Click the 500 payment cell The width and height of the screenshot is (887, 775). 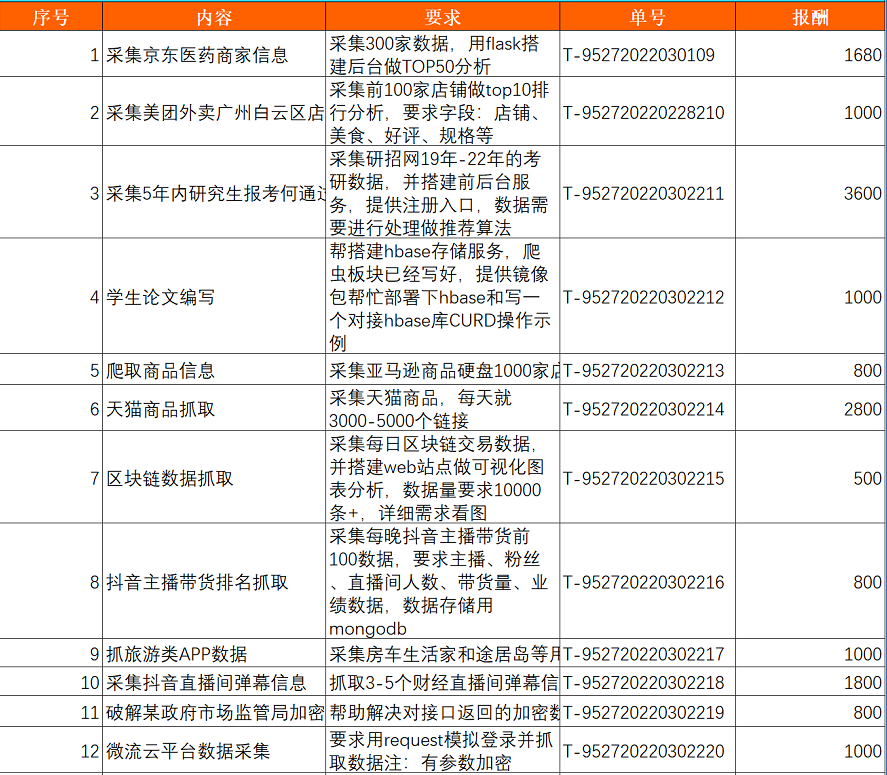(811, 477)
